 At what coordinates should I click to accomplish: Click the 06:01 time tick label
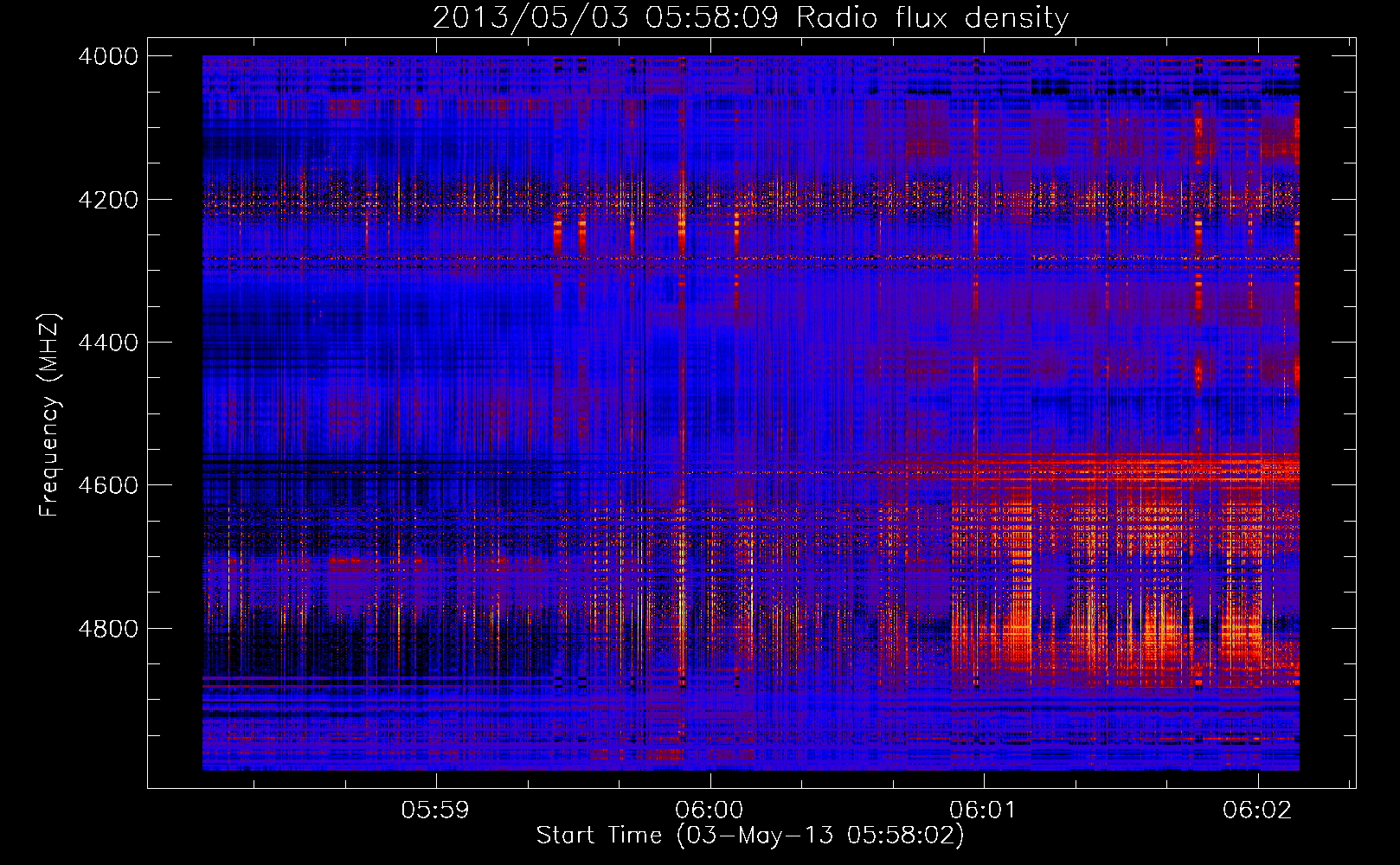[x=983, y=810]
